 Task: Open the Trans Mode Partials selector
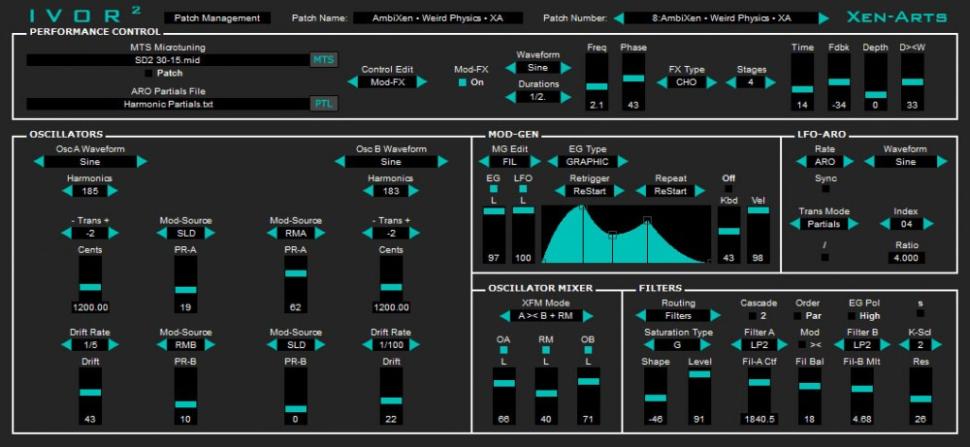[825, 225]
